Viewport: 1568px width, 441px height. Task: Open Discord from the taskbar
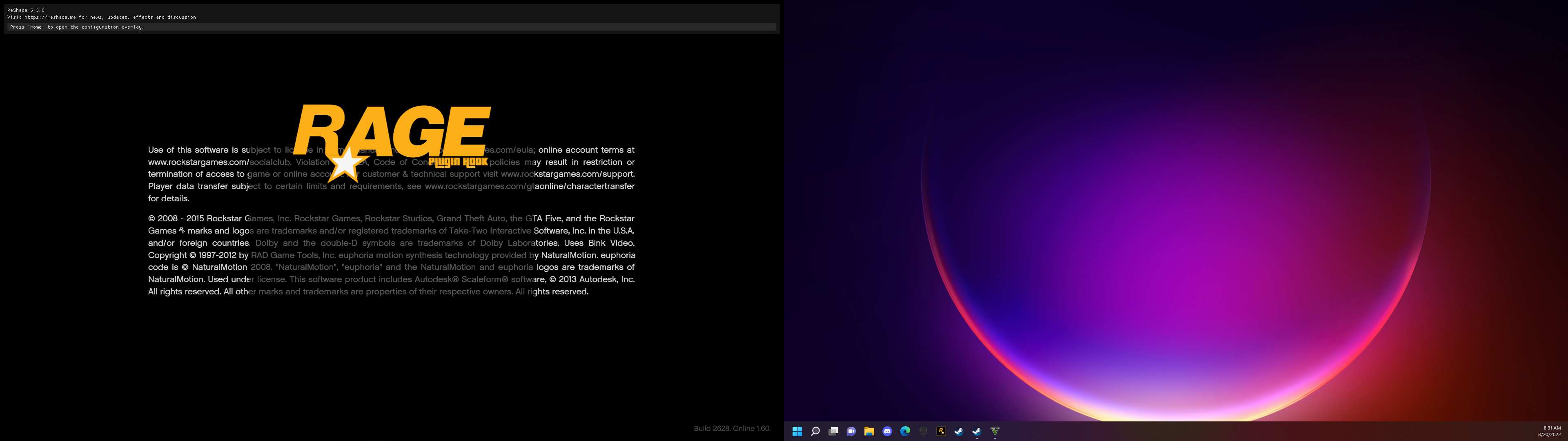point(887,431)
